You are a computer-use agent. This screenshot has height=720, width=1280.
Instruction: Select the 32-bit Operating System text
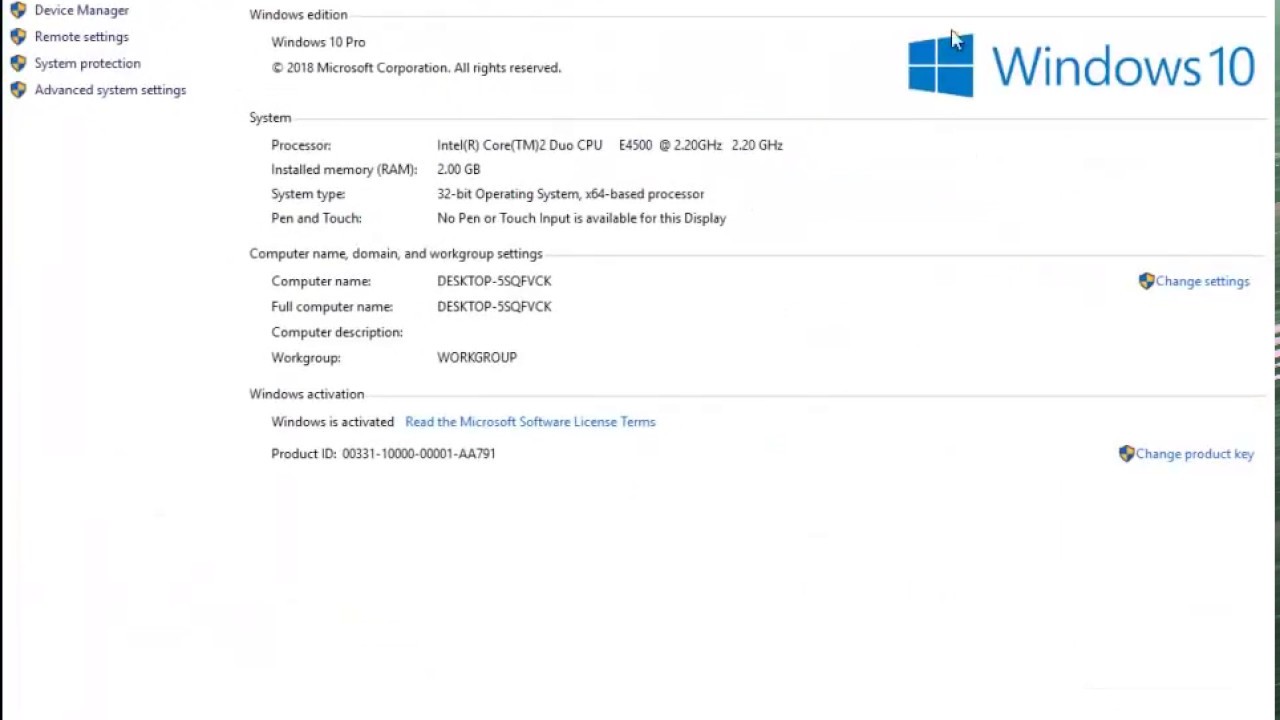pos(570,194)
